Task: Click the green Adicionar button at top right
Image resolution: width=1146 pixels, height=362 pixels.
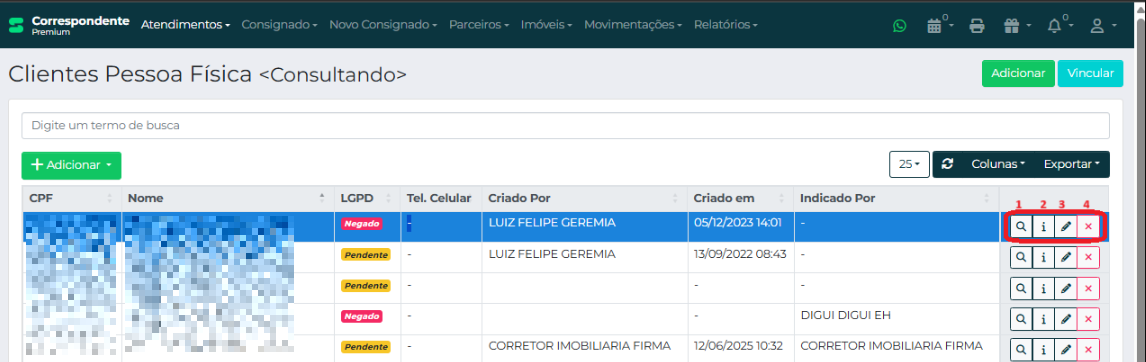Action: pyautogui.click(x=1018, y=74)
